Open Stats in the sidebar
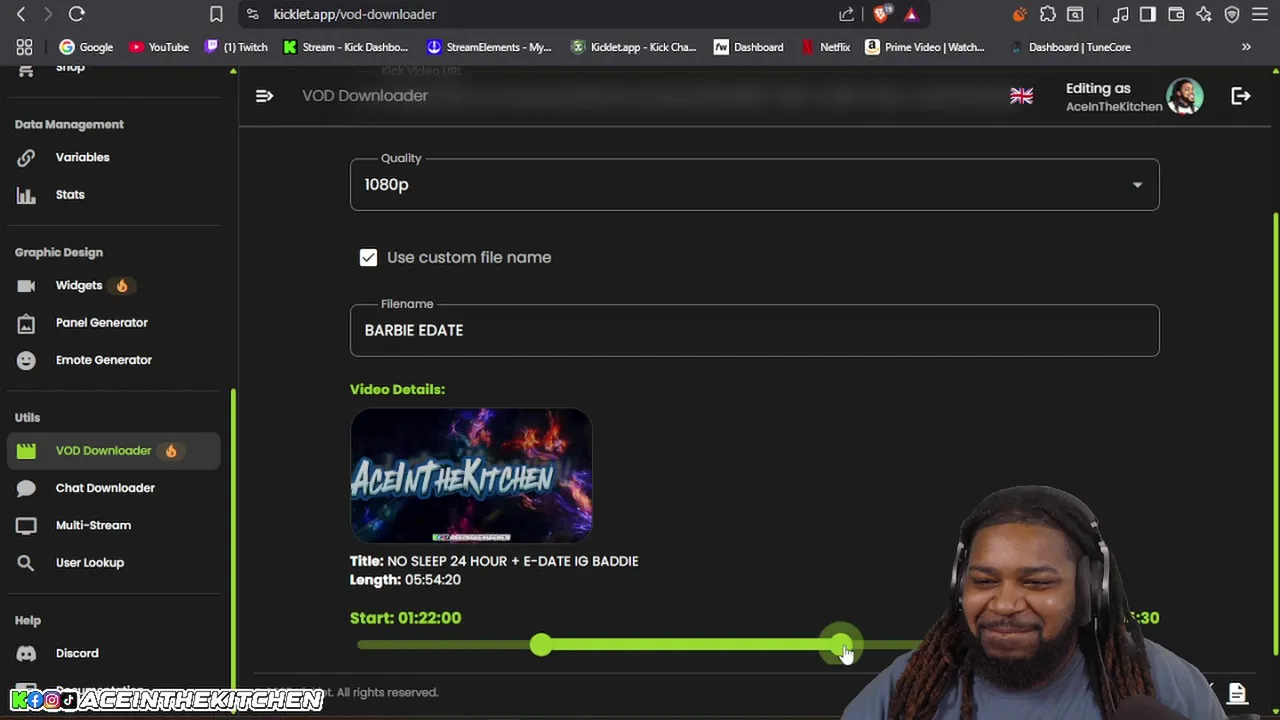The width and height of the screenshot is (1280, 720). tap(114, 194)
